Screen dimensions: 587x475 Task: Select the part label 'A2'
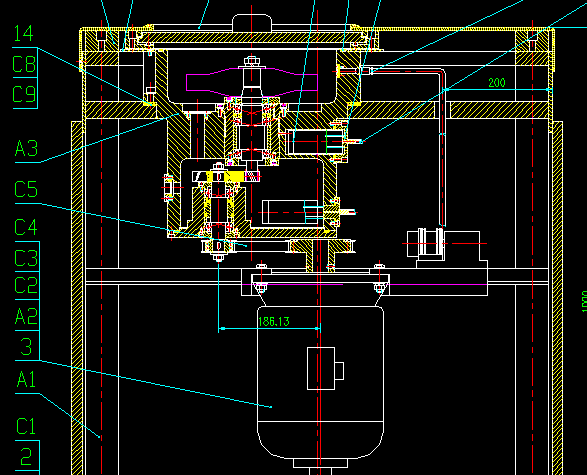coord(26,316)
